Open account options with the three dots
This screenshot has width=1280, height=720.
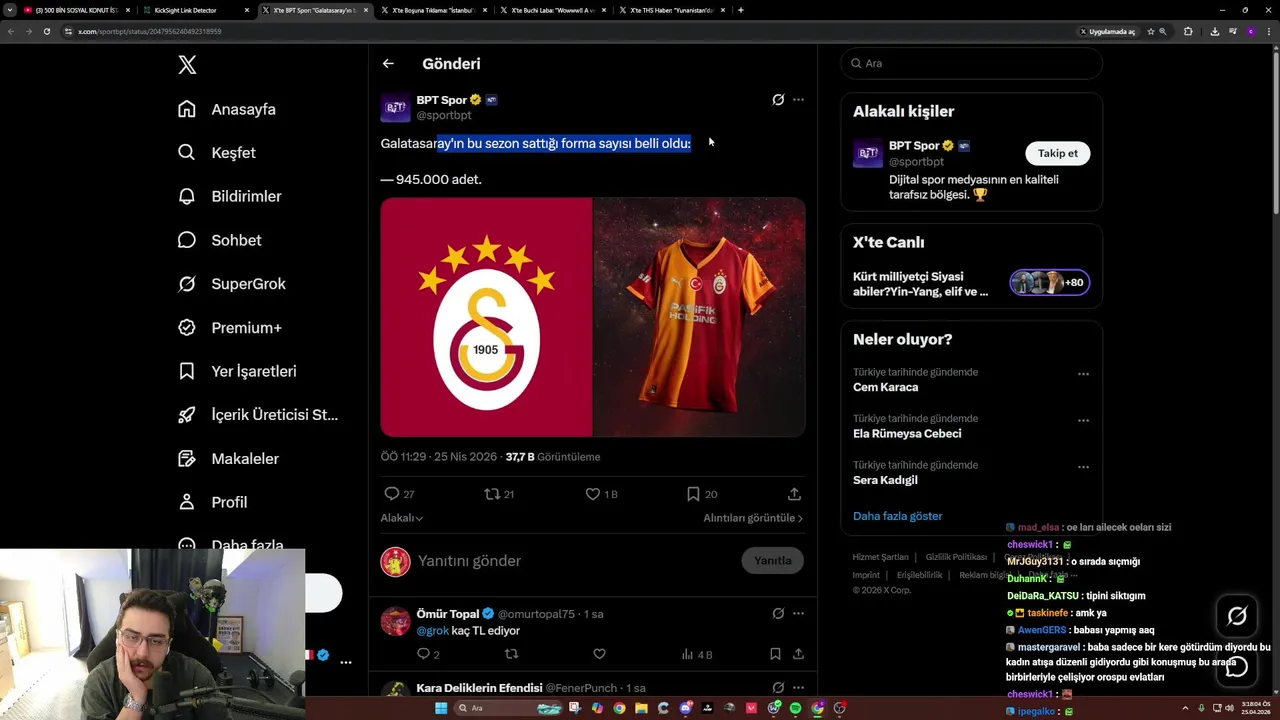346,662
